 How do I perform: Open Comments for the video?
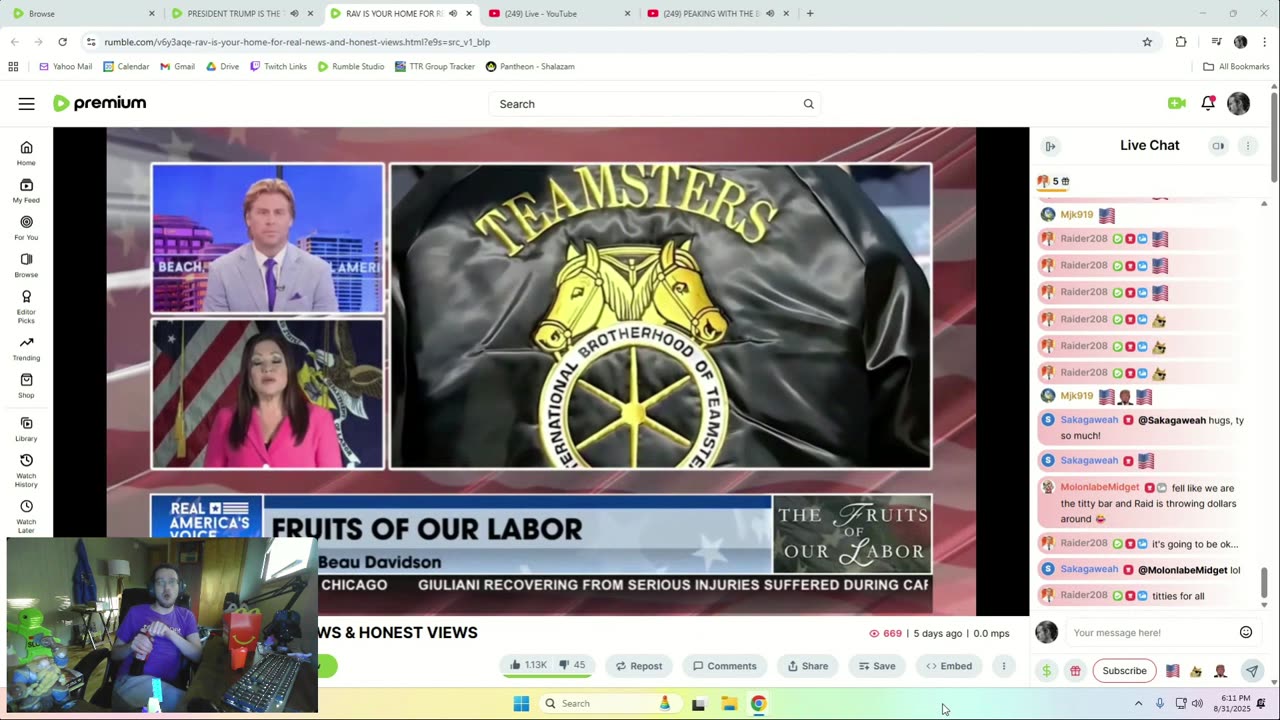[x=724, y=666]
